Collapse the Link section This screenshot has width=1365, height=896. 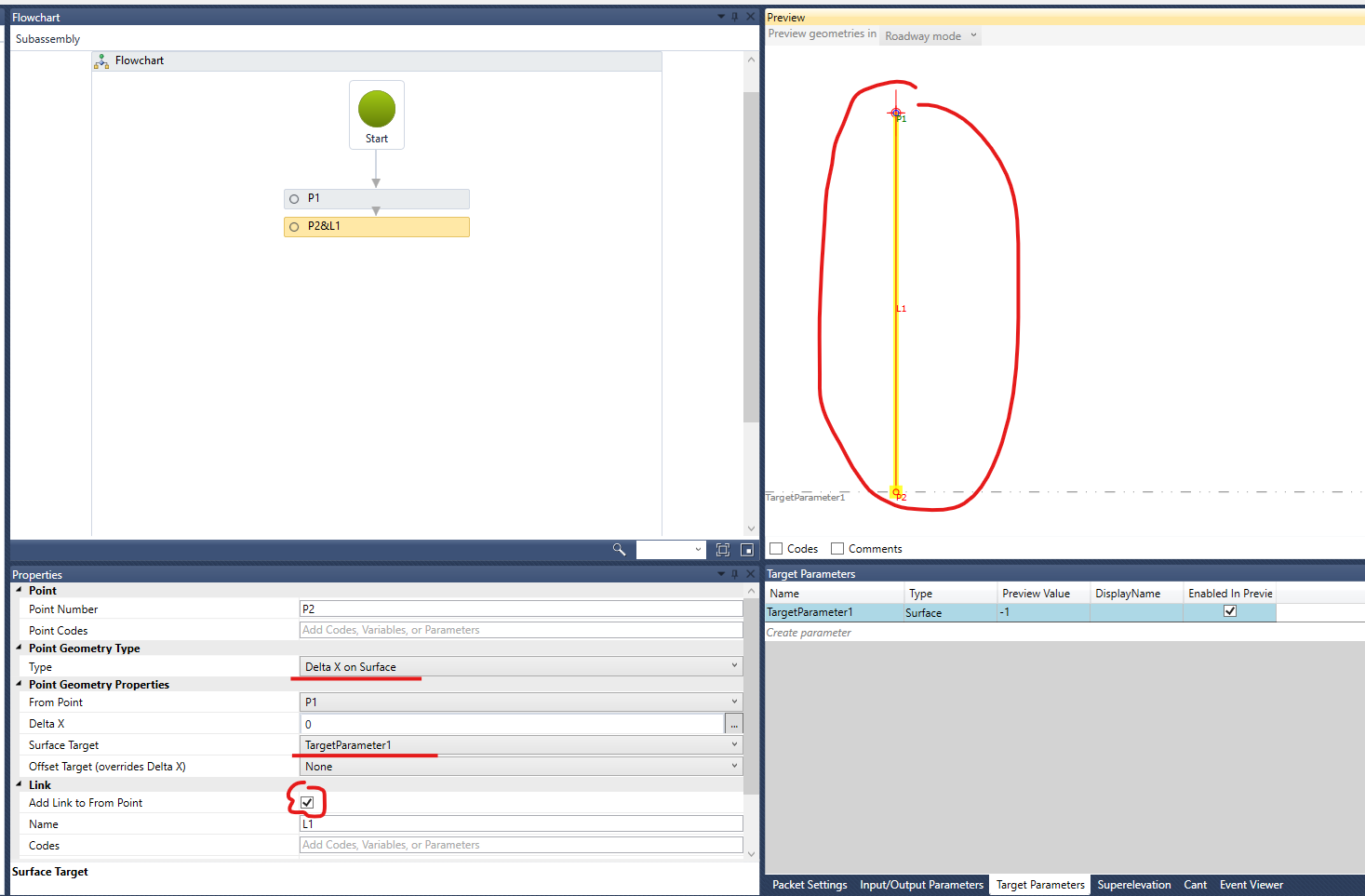click(19, 784)
